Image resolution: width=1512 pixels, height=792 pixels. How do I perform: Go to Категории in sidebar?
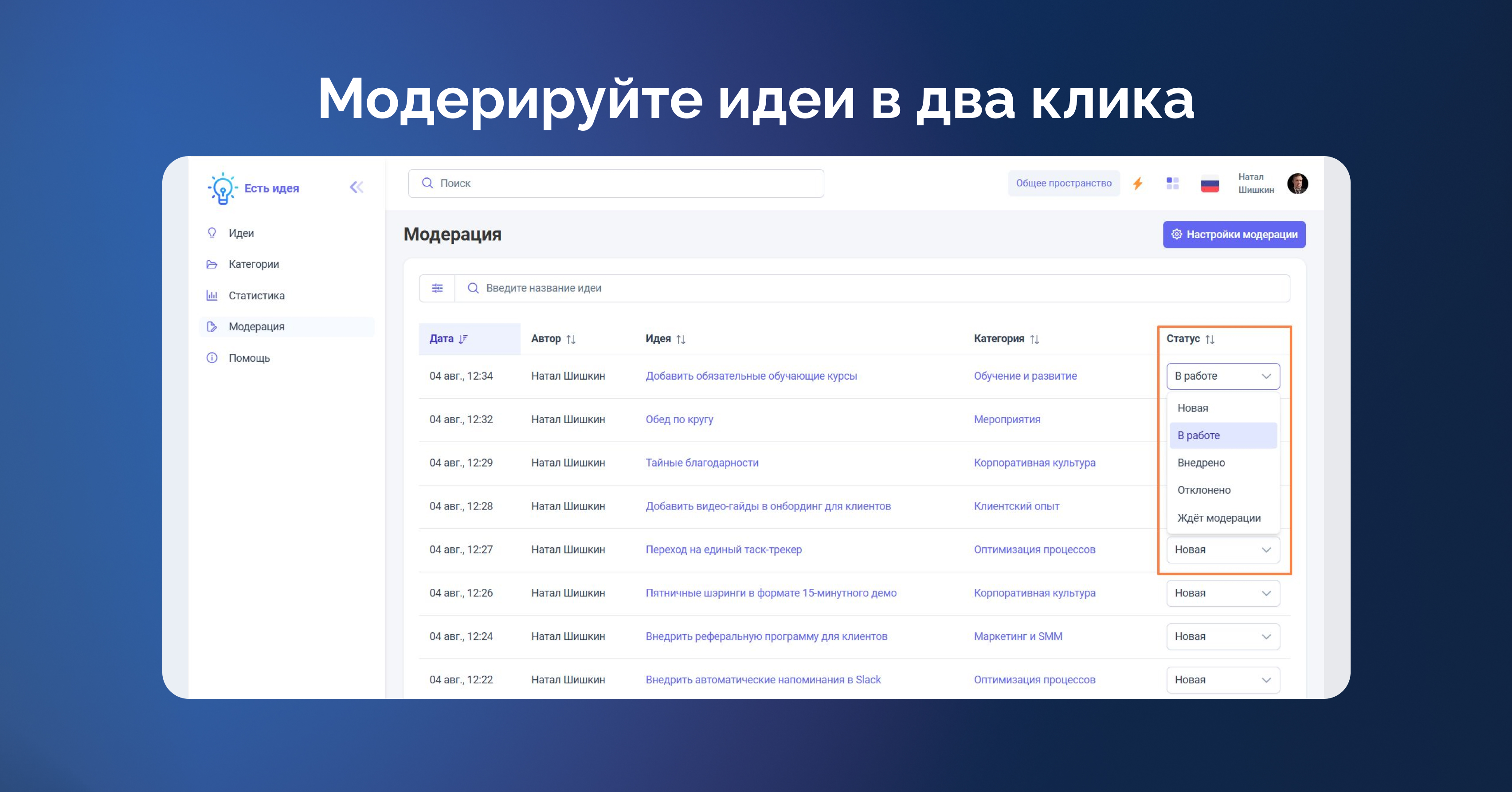point(254,264)
